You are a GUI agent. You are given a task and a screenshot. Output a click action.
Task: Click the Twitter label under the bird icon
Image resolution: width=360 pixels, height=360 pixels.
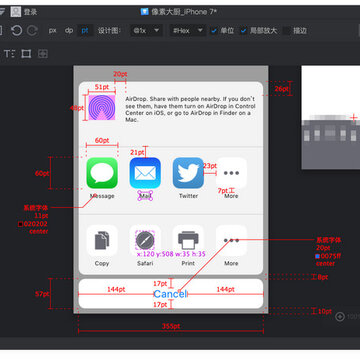pos(188,196)
